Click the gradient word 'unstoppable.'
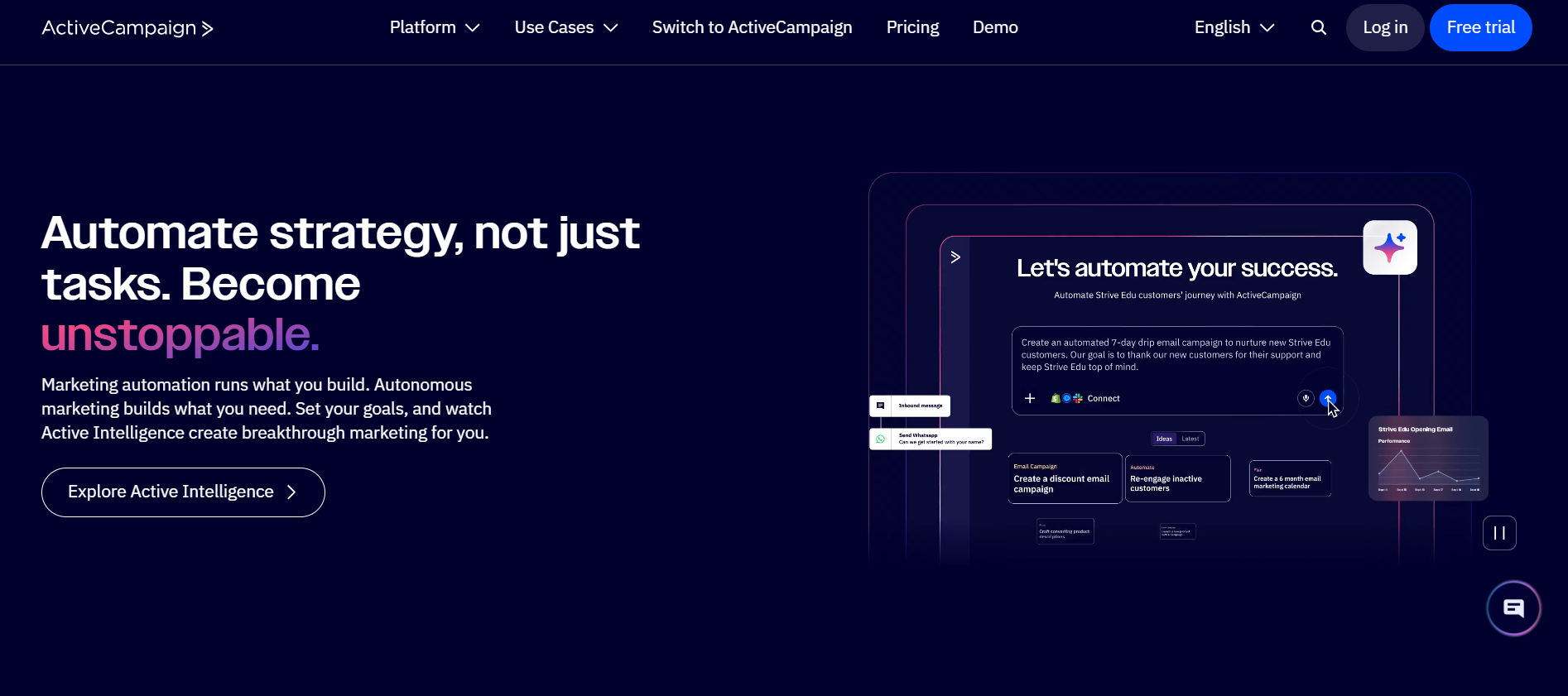 pyautogui.click(x=180, y=335)
